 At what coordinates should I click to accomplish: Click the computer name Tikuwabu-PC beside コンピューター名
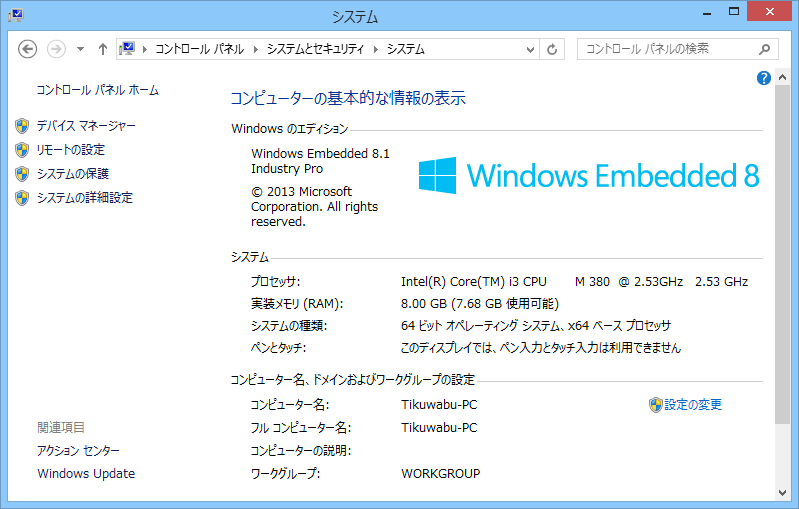tap(439, 405)
